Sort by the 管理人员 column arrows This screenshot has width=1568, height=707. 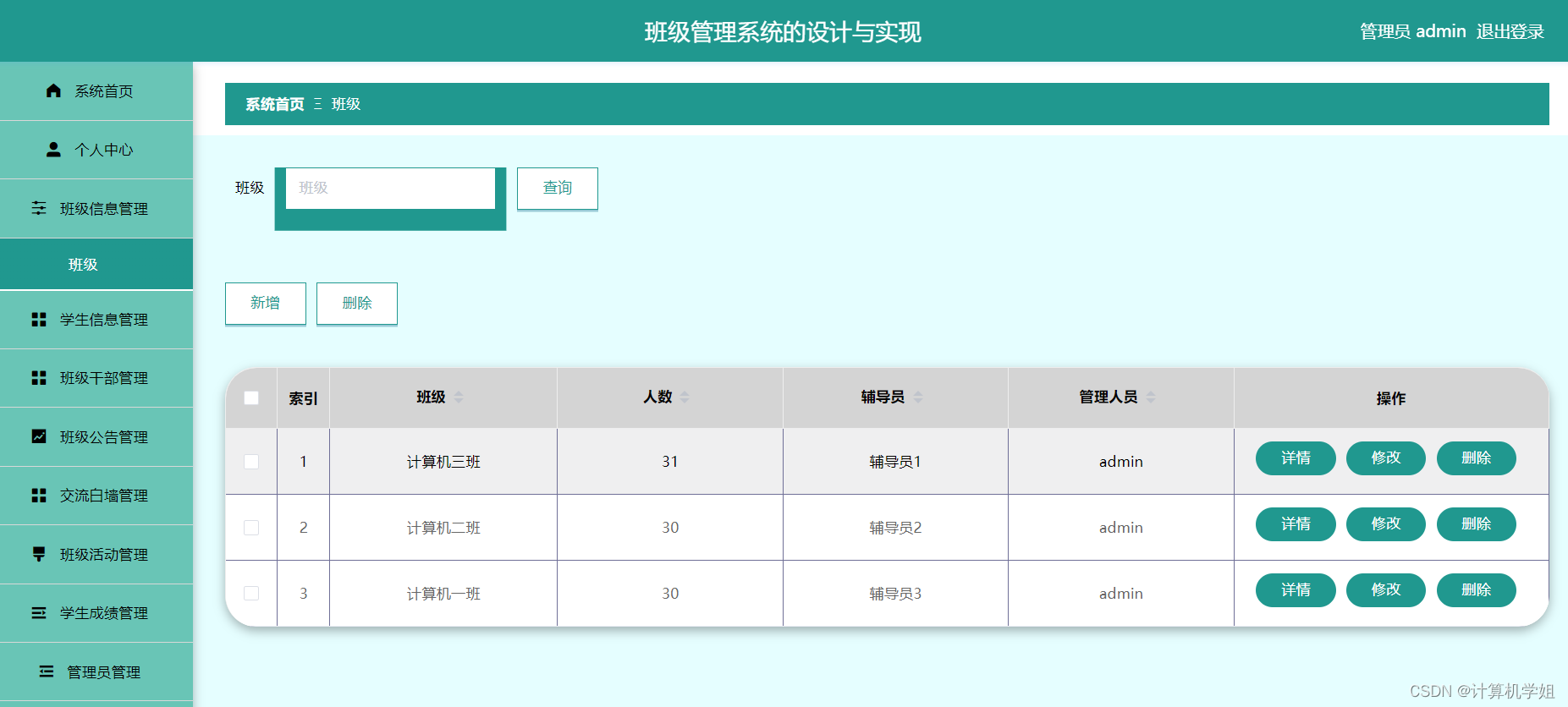pyautogui.click(x=1151, y=397)
